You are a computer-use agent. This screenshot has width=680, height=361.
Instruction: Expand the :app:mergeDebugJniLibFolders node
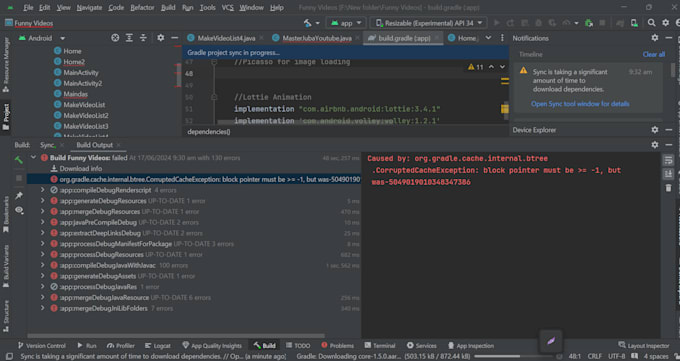pyautogui.click(x=42, y=308)
